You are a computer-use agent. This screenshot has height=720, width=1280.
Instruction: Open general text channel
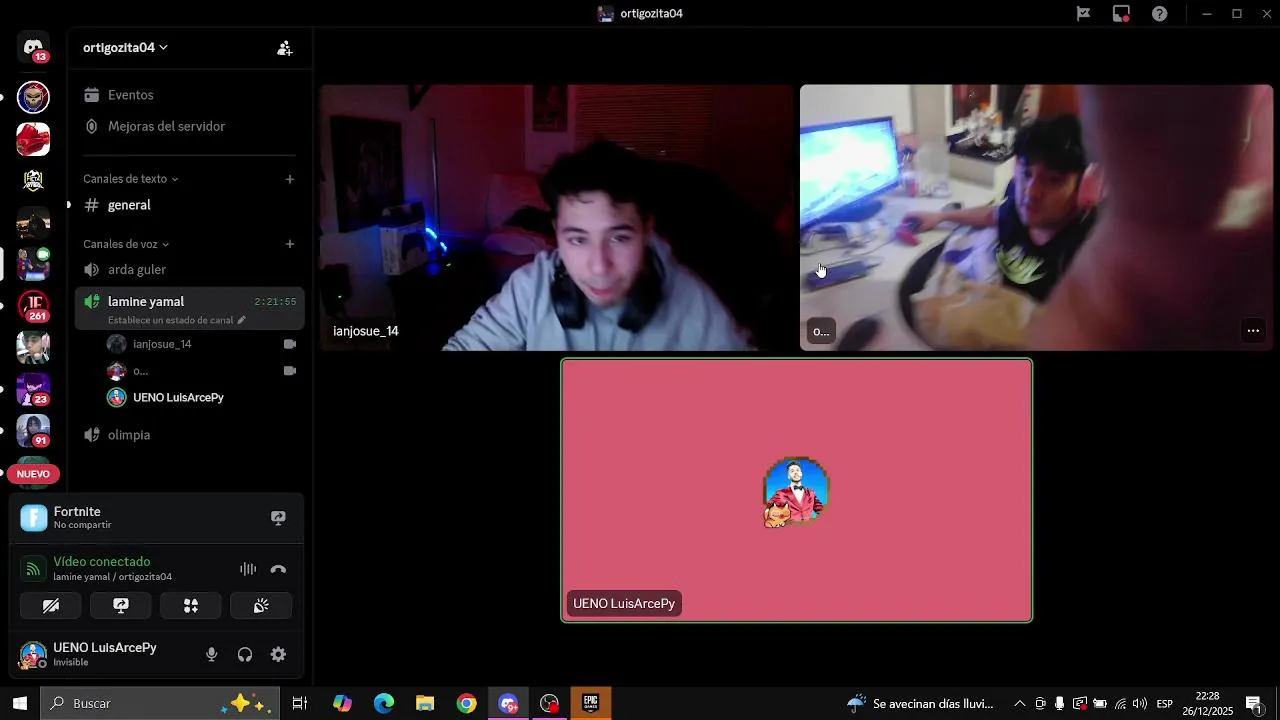(x=189, y=205)
